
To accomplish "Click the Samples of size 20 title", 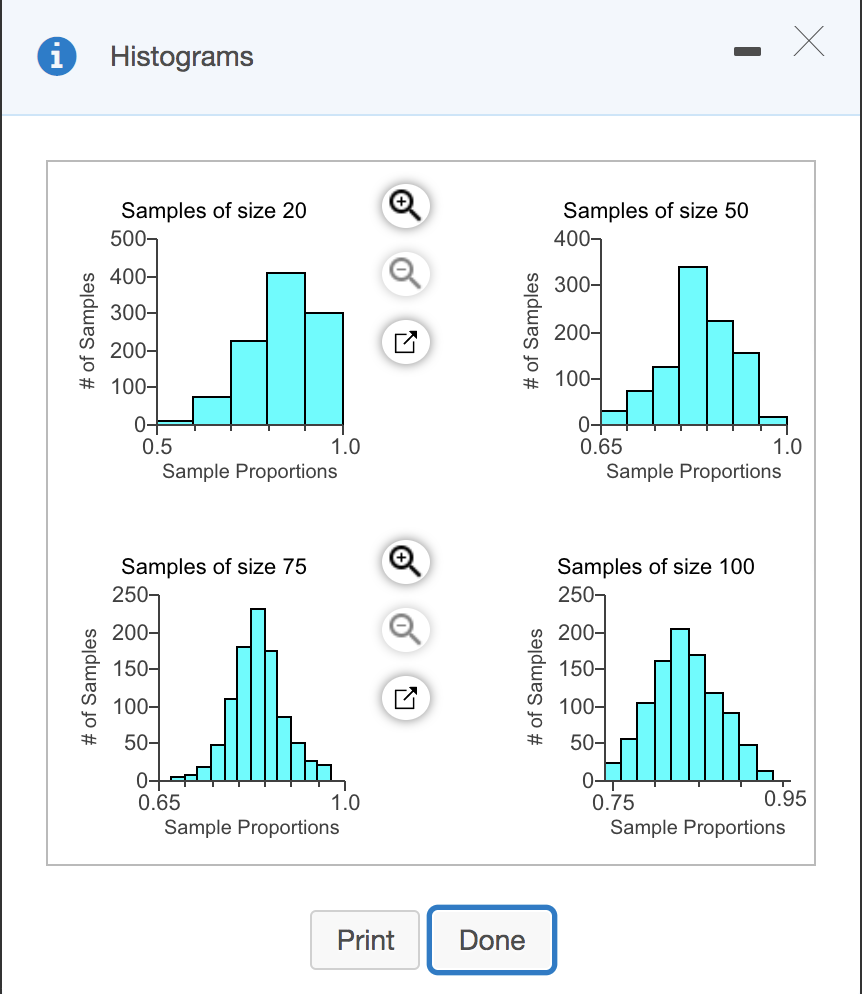I will 214,211.
